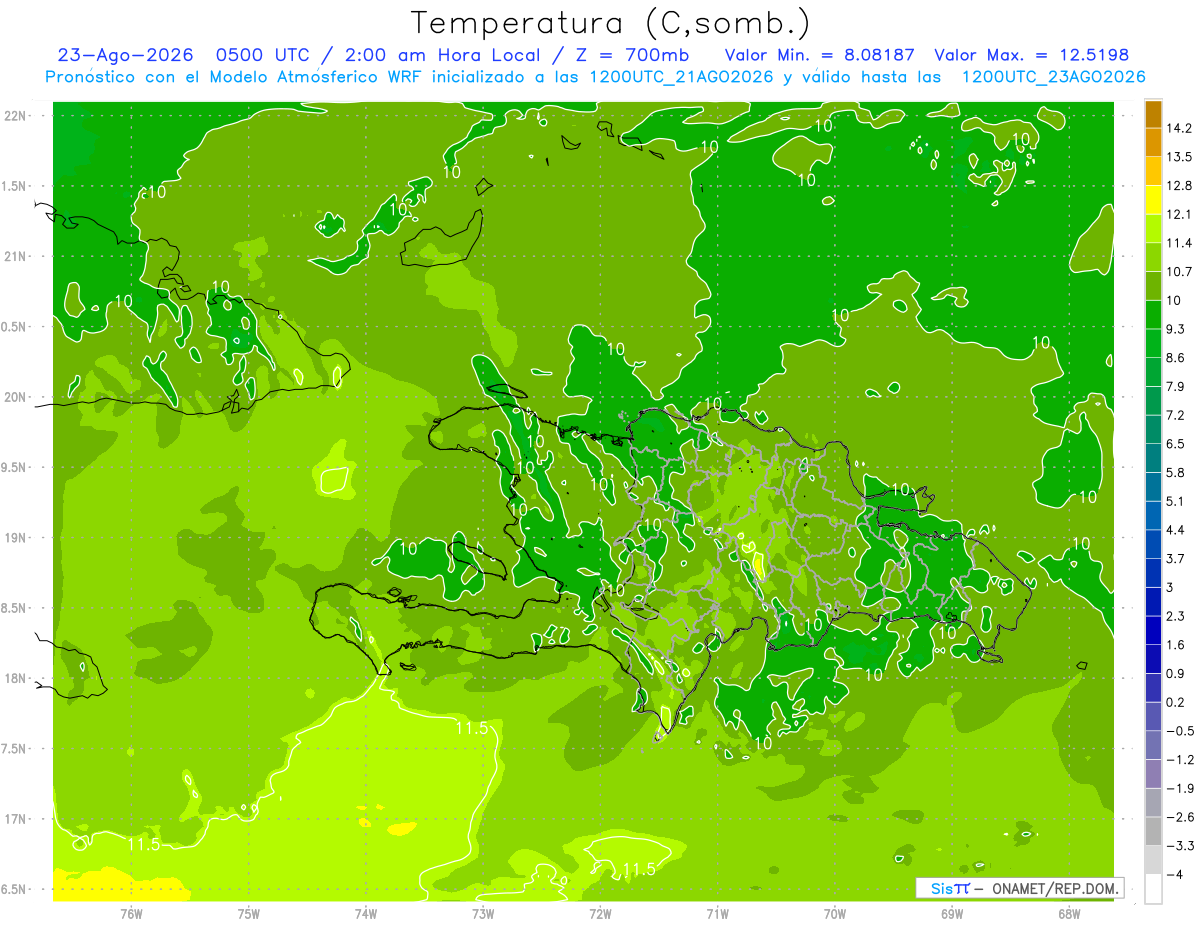
Task: Click the validity text '1200UTC_23AGO2026'
Action: [x=1053, y=77]
